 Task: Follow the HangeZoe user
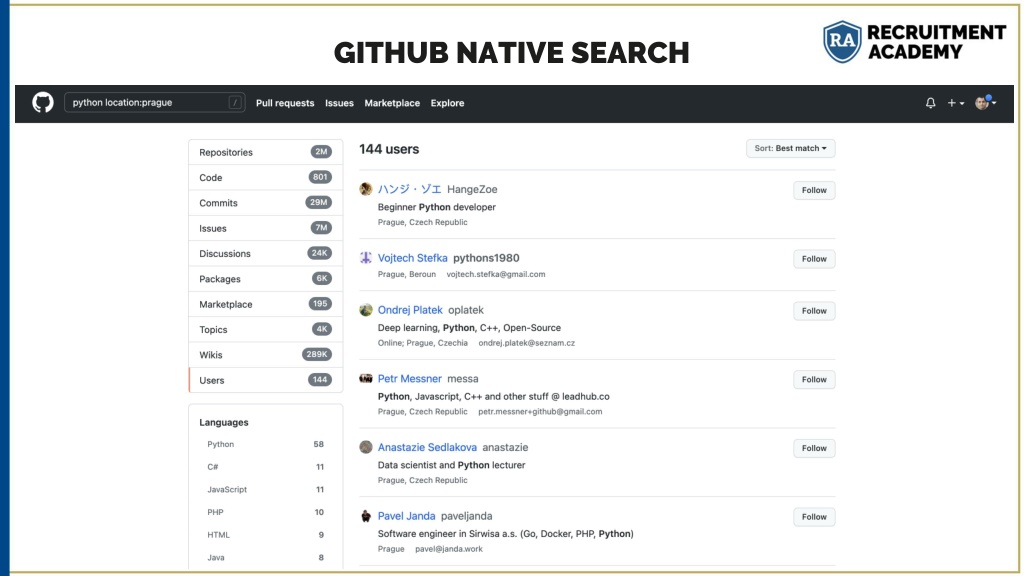814,190
